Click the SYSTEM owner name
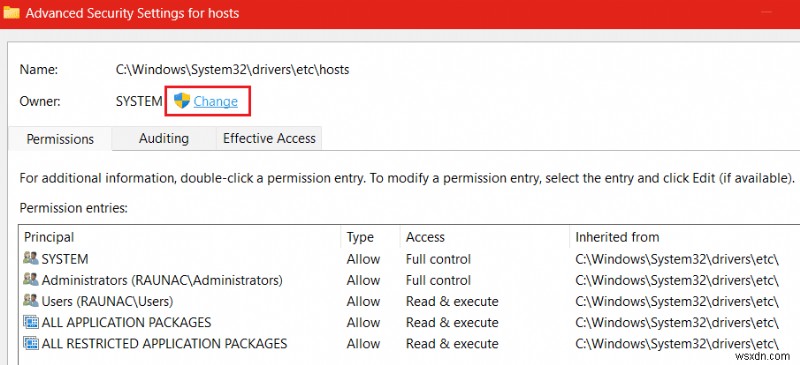 click(139, 101)
